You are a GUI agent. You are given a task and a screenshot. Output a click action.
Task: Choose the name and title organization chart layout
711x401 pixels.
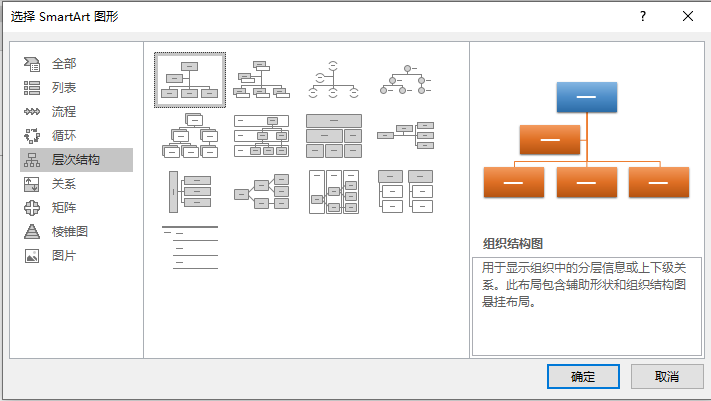point(262,80)
